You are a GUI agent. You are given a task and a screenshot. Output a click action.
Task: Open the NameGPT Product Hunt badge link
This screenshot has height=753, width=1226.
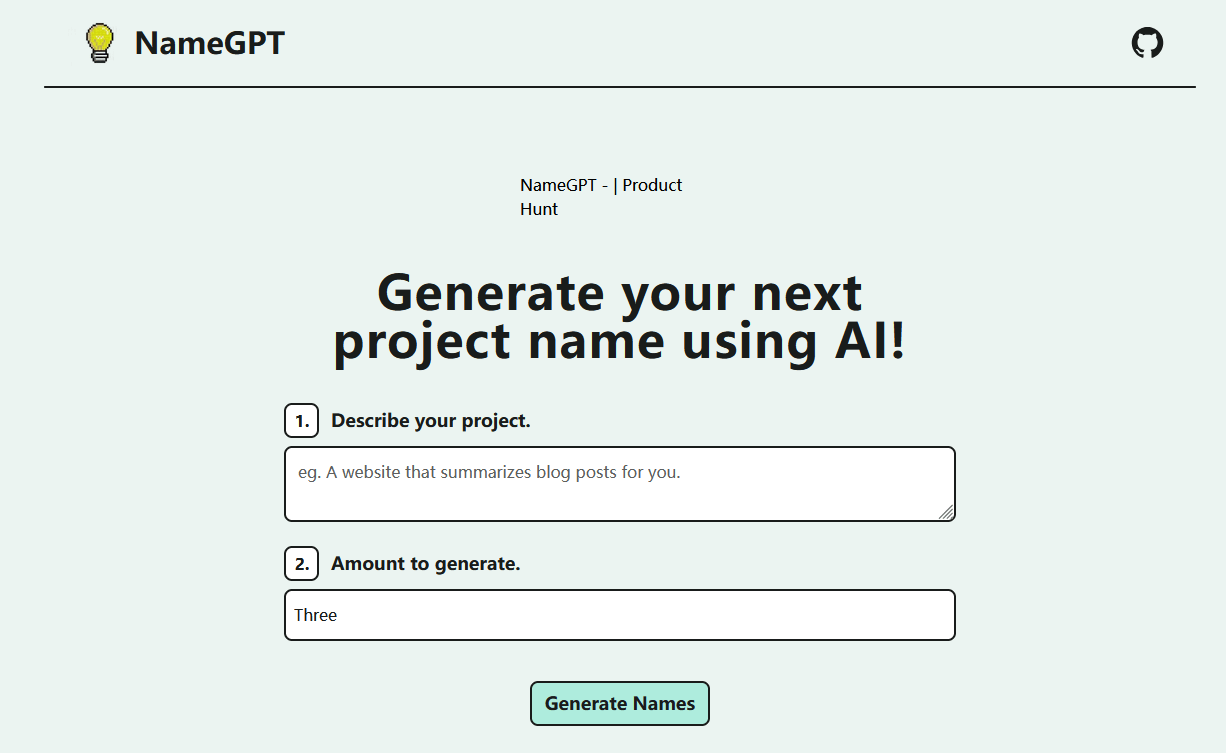pyautogui.click(x=601, y=197)
